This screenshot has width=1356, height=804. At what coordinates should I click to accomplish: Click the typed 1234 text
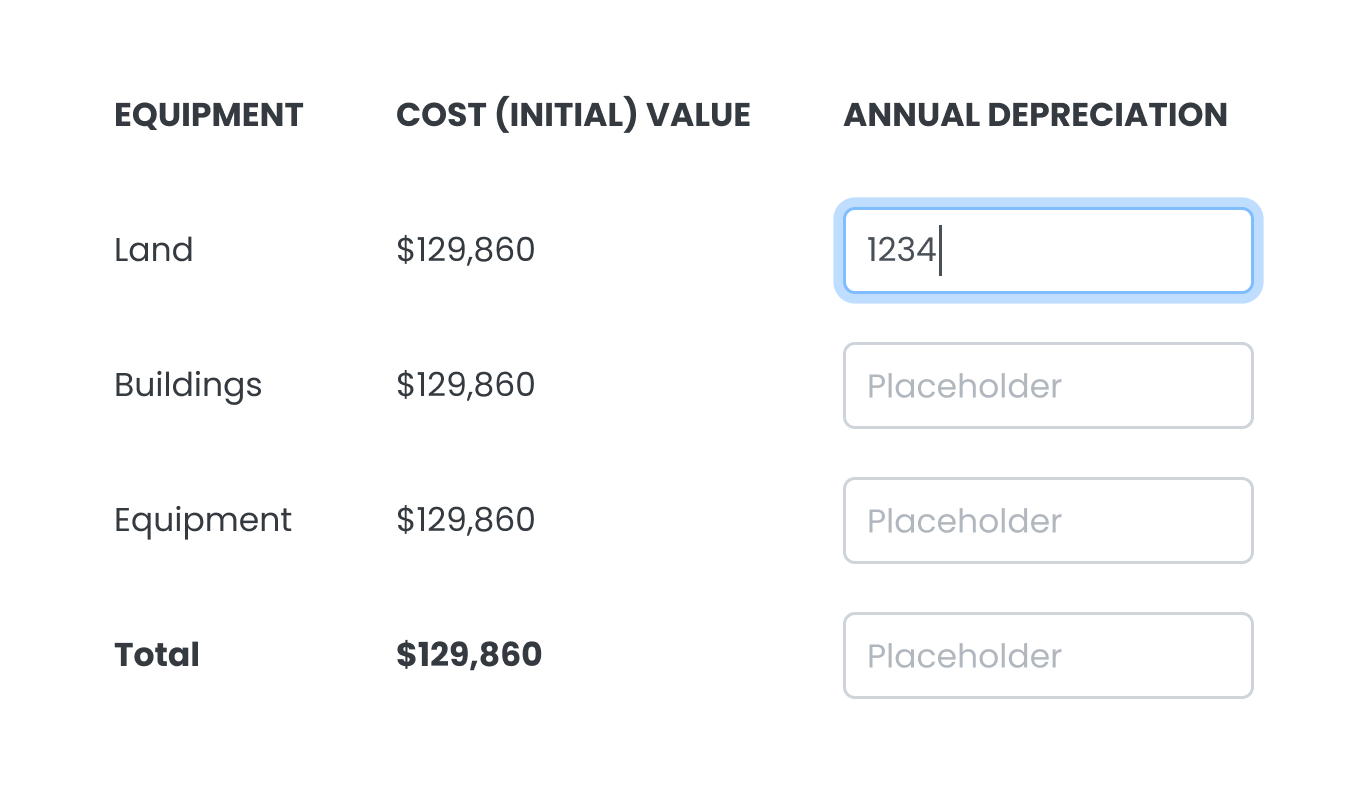tap(901, 250)
